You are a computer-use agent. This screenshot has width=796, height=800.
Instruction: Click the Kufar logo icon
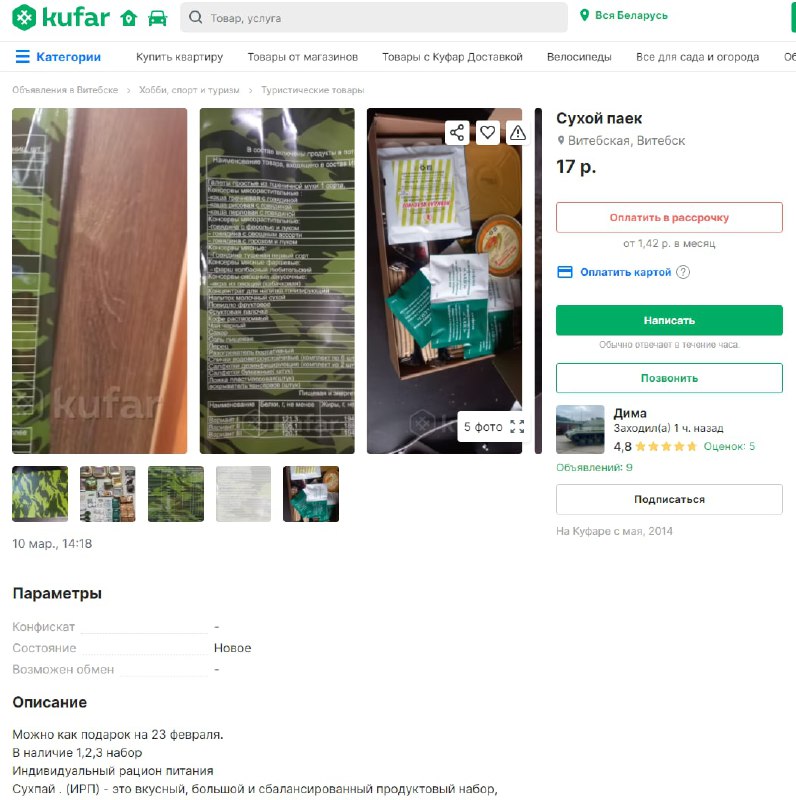click(x=24, y=17)
